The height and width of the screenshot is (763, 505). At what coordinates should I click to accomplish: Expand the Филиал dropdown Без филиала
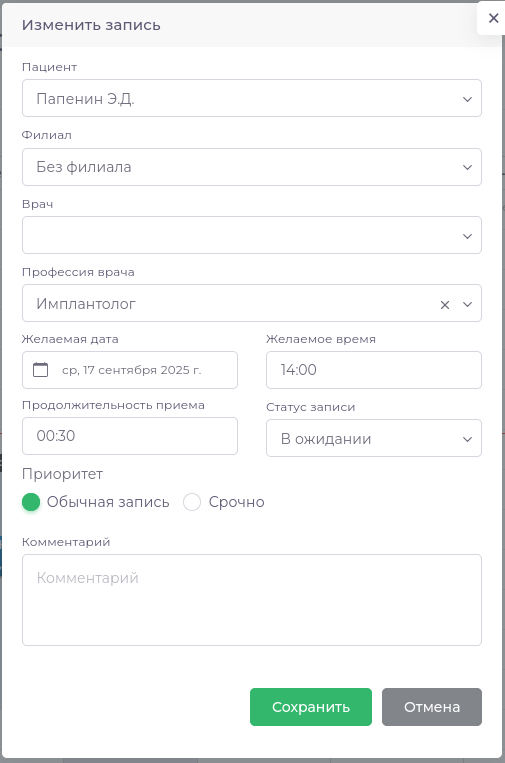click(252, 167)
